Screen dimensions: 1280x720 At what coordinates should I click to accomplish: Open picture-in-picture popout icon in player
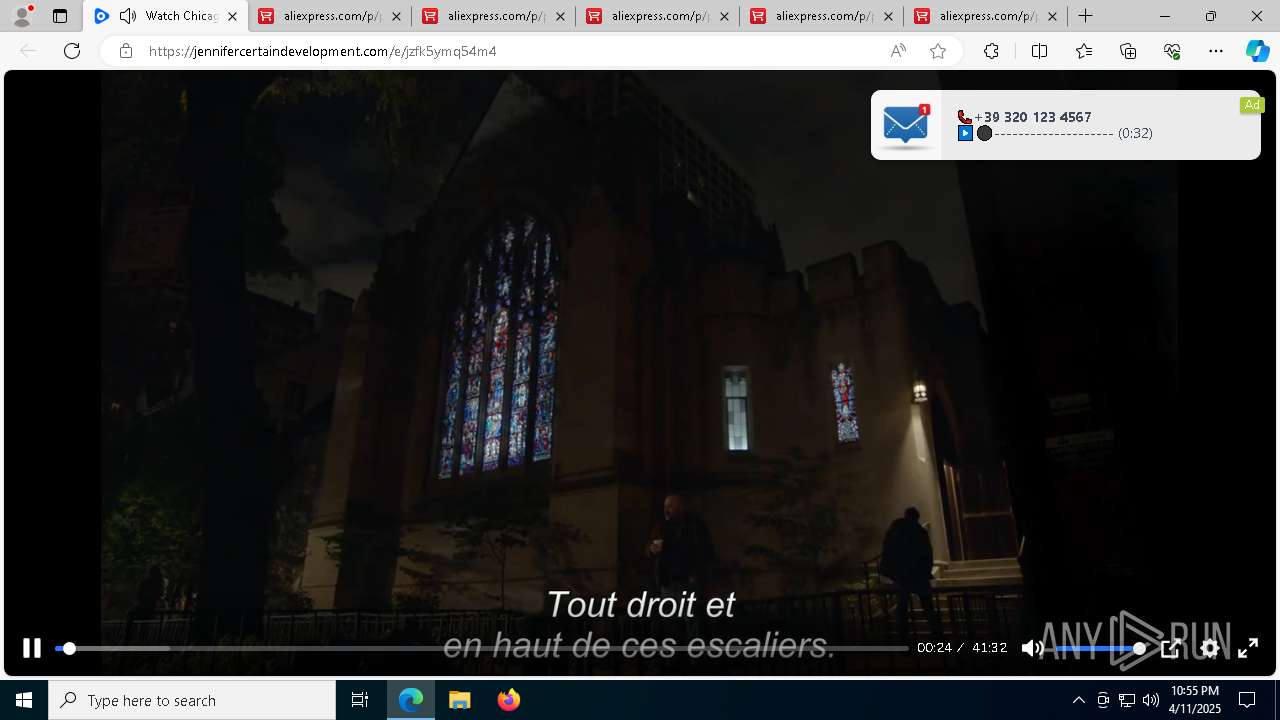coord(1171,648)
